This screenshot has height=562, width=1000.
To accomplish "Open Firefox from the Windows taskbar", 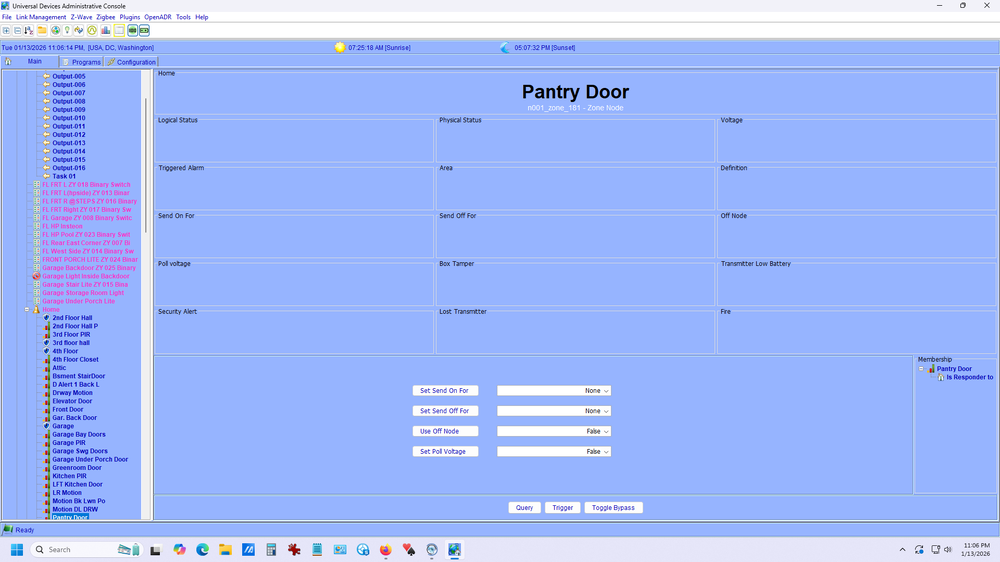I will click(386, 550).
